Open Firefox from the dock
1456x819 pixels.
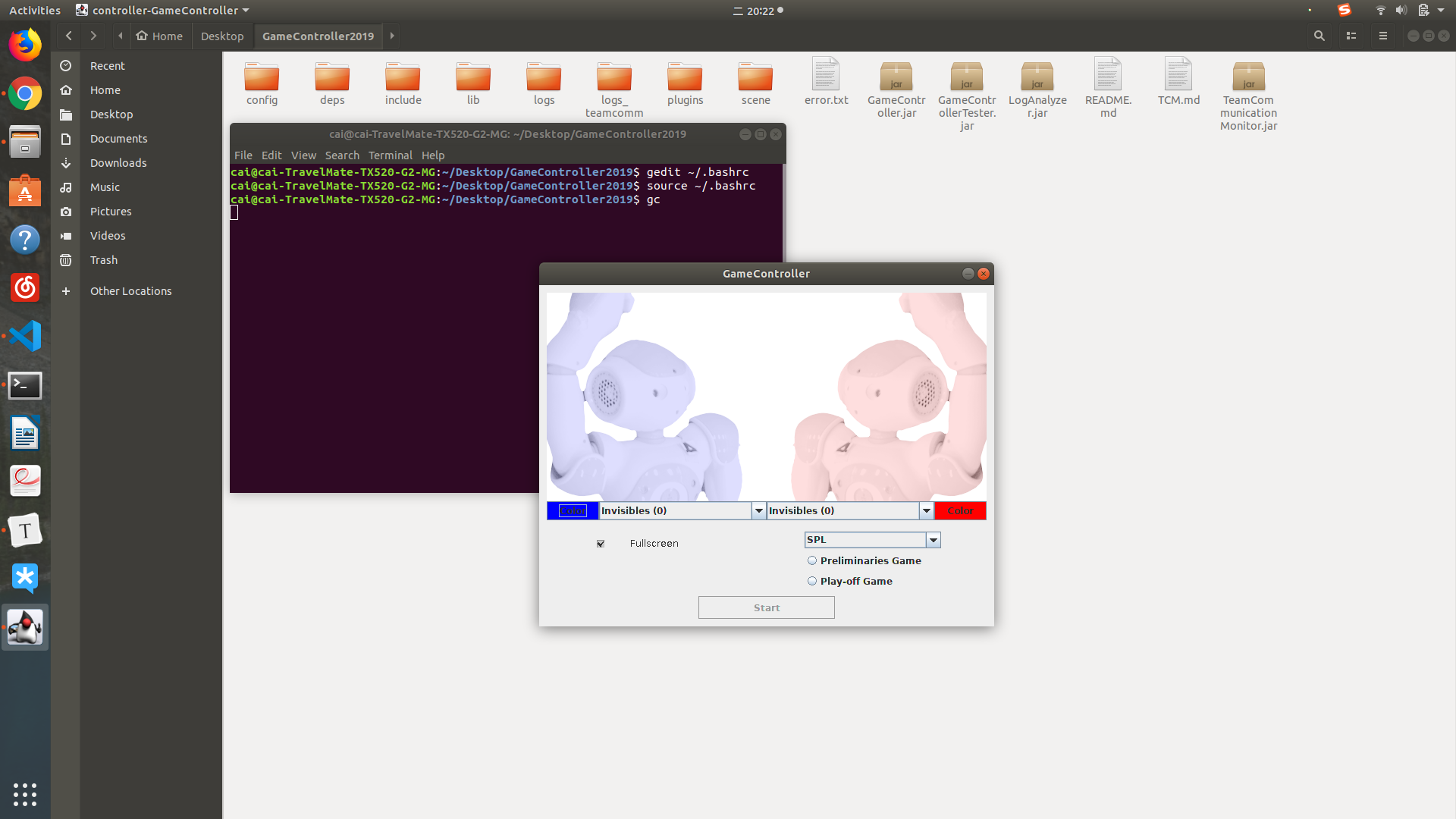pos(25,45)
